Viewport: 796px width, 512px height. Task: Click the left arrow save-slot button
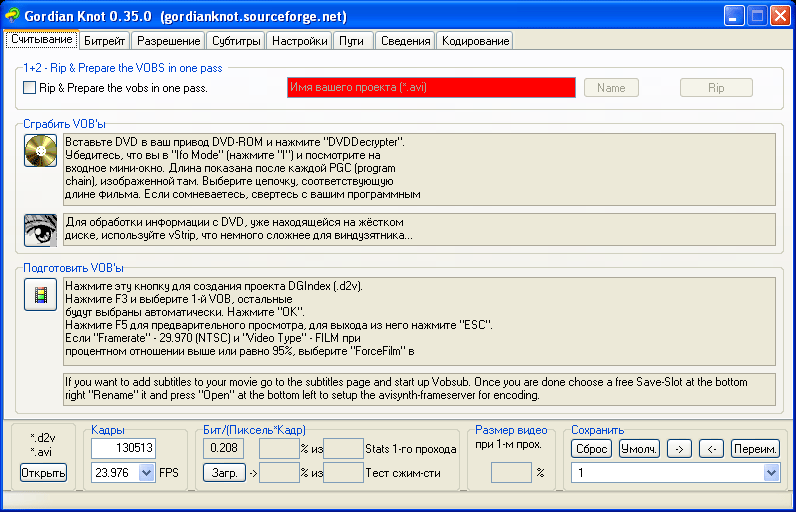coord(712,449)
